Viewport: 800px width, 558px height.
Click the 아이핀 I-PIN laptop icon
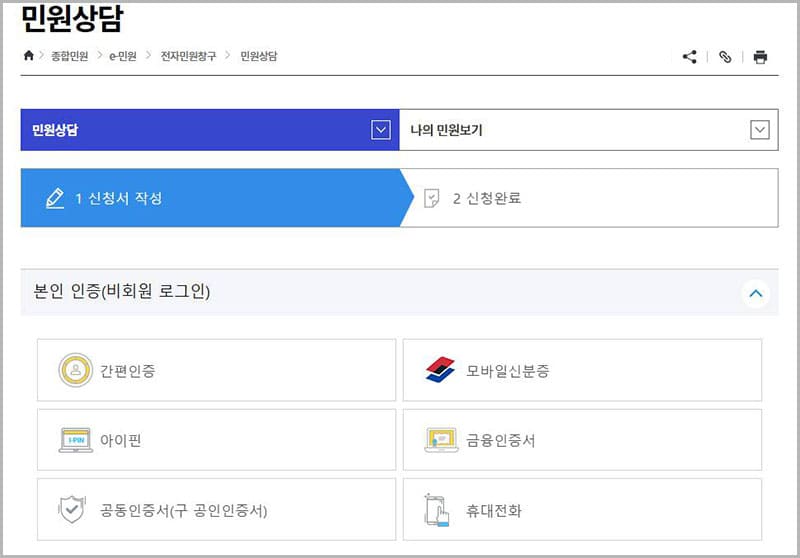pyautogui.click(x=75, y=440)
